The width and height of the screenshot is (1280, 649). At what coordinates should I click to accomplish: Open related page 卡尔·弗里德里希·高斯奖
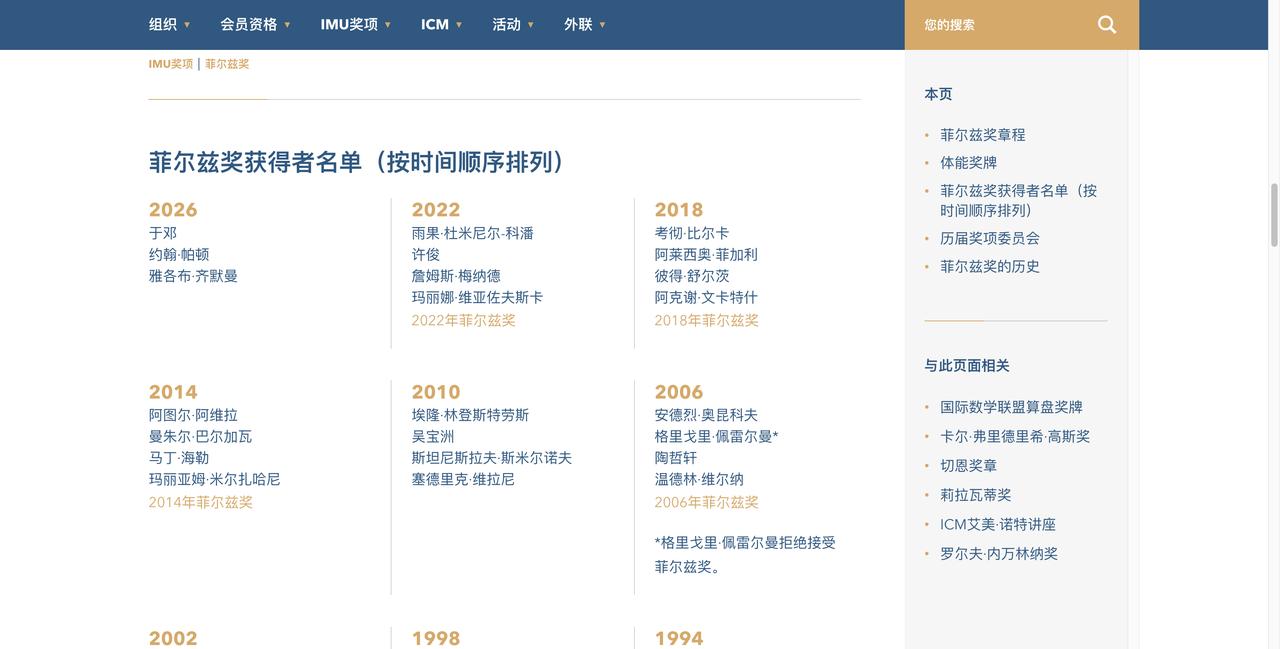[1015, 437]
